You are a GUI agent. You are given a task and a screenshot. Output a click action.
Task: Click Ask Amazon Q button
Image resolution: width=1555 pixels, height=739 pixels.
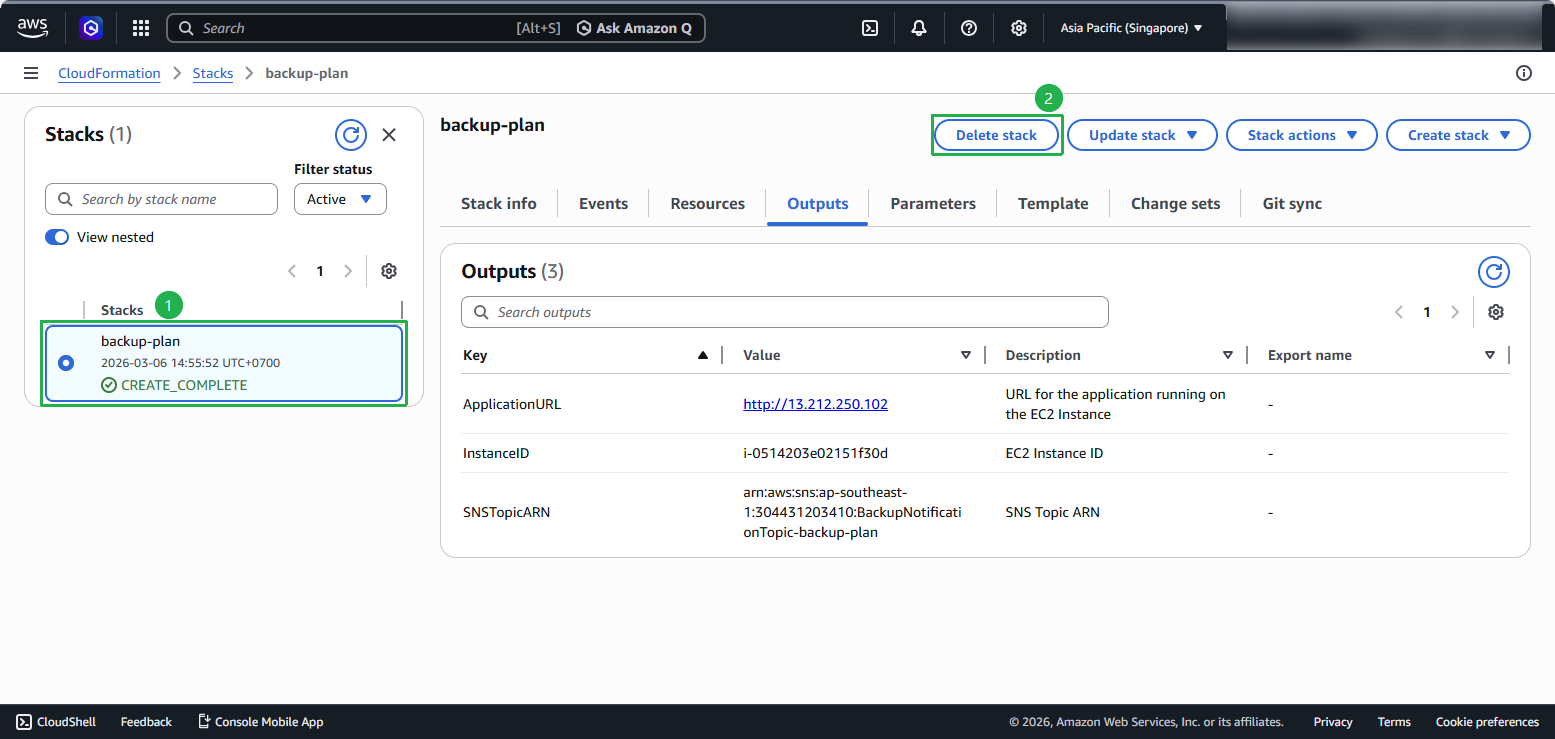(634, 28)
